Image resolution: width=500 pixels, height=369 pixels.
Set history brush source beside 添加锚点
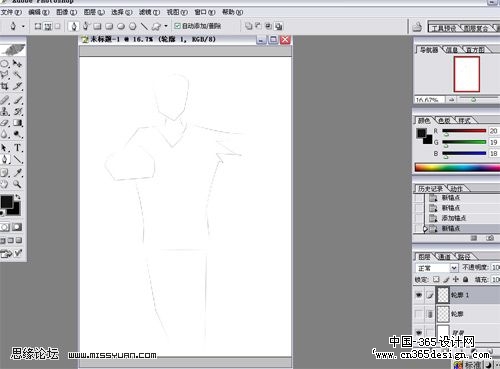[x=419, y=218]
